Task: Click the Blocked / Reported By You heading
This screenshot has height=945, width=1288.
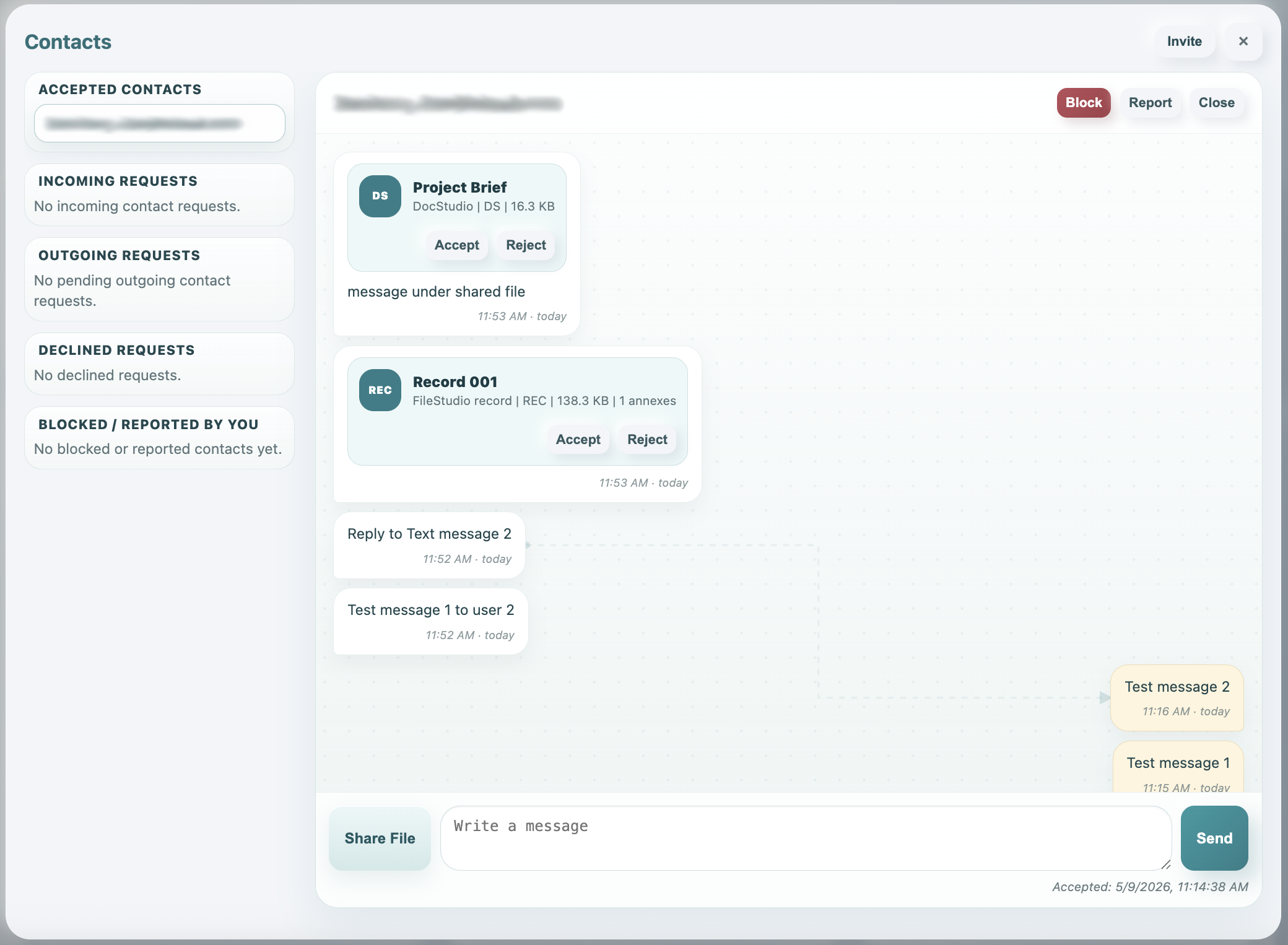Action: [149, 425]
